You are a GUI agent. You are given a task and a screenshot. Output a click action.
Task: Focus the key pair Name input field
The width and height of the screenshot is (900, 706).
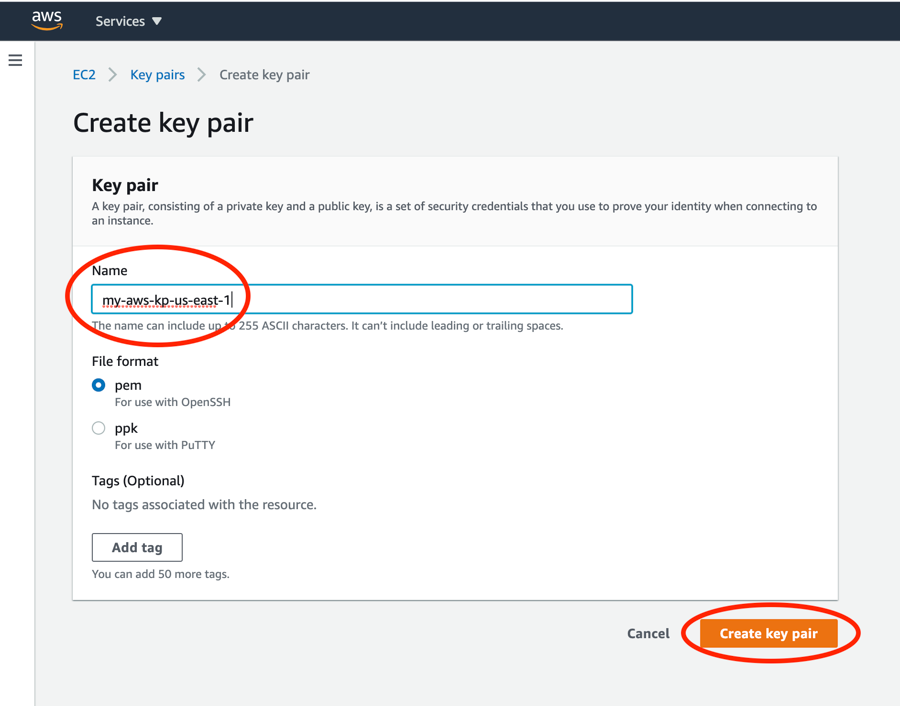(x=360, y=298)
